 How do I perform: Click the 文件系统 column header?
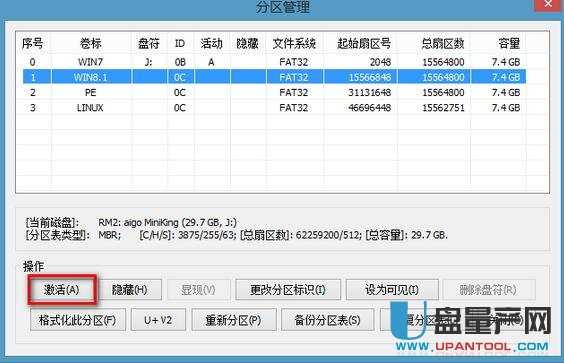[x=294, y=44]
